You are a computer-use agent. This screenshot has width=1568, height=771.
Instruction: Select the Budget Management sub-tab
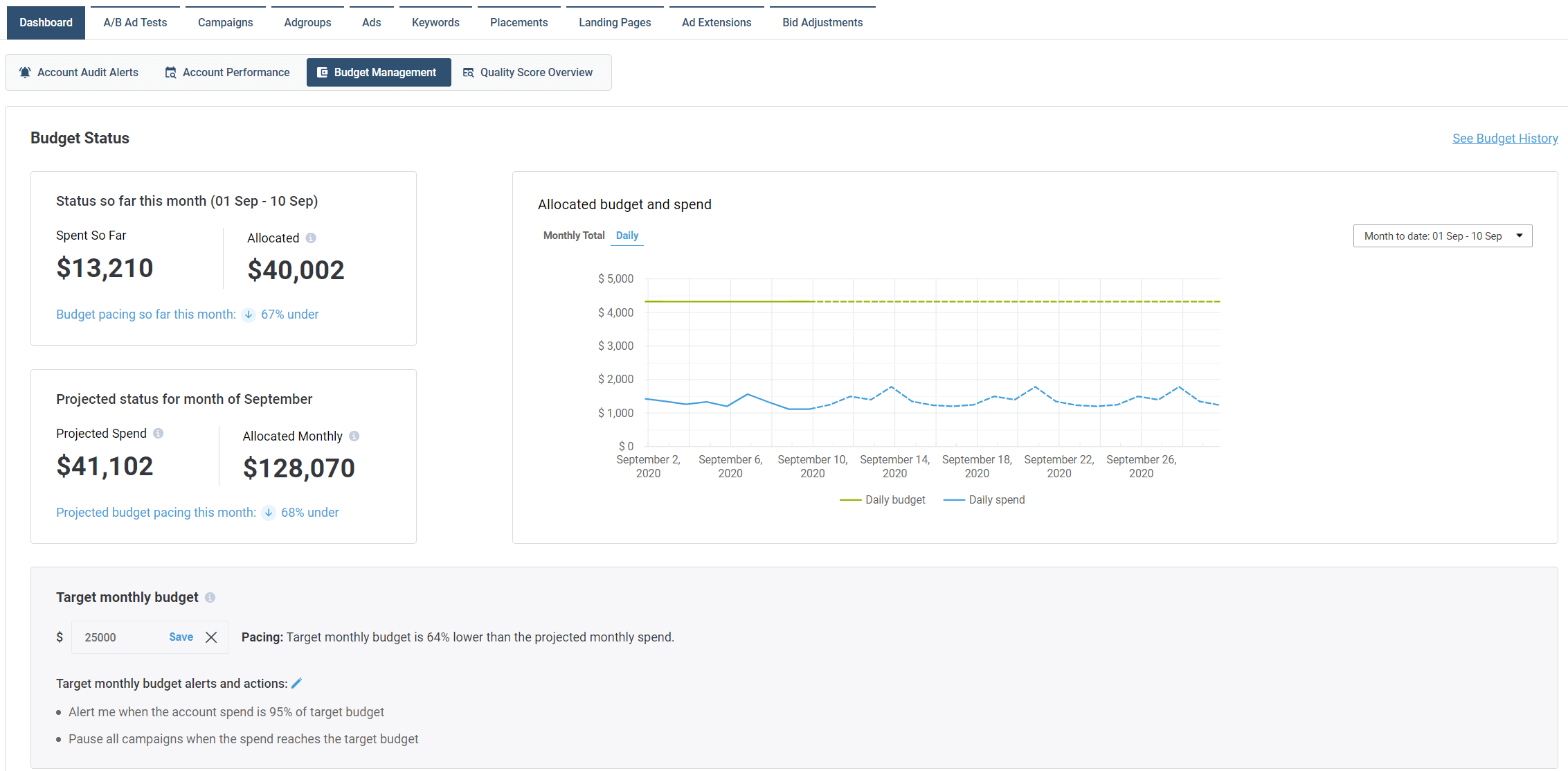(379, 72)
